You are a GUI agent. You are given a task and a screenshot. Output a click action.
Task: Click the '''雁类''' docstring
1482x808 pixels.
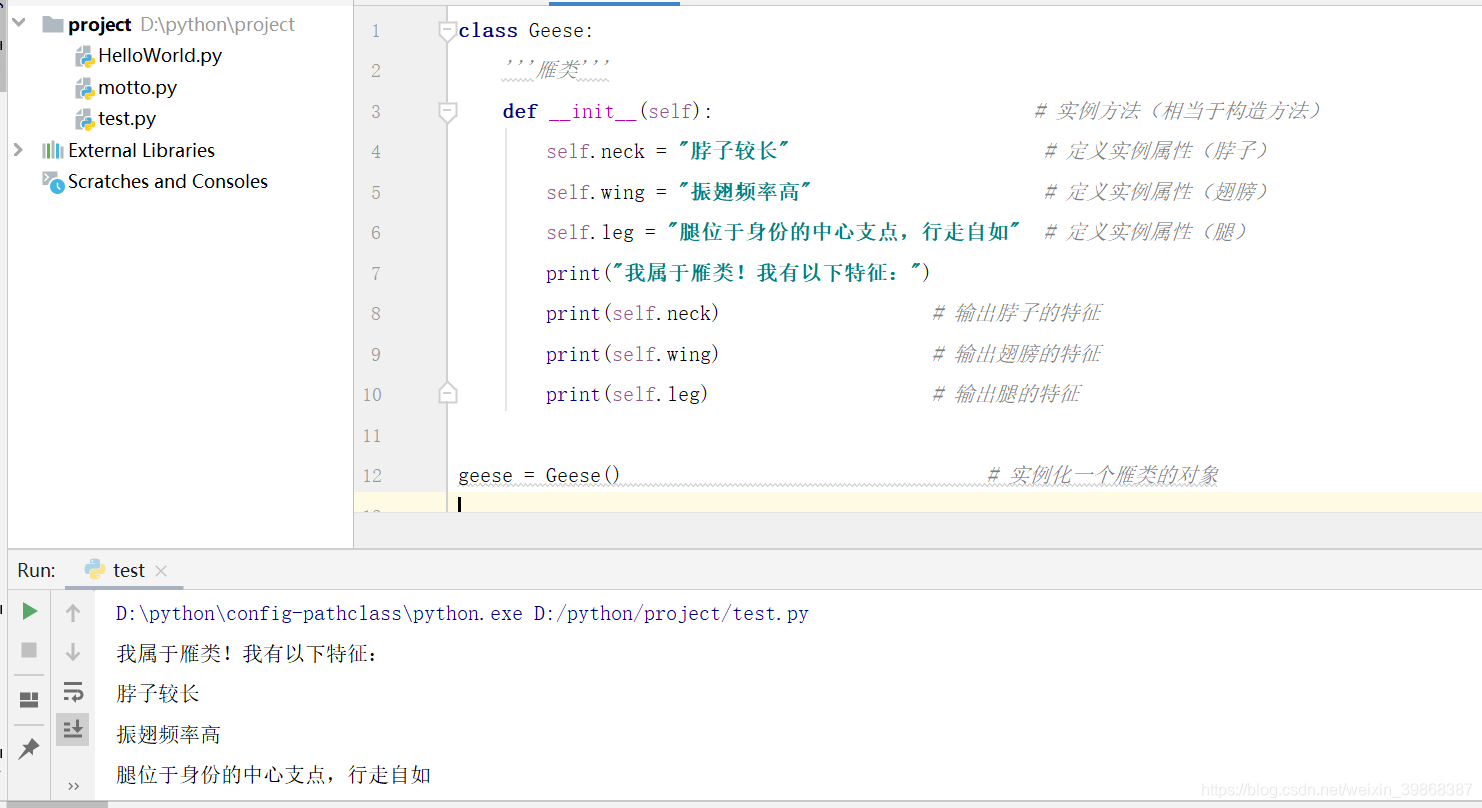click(555, 70)
